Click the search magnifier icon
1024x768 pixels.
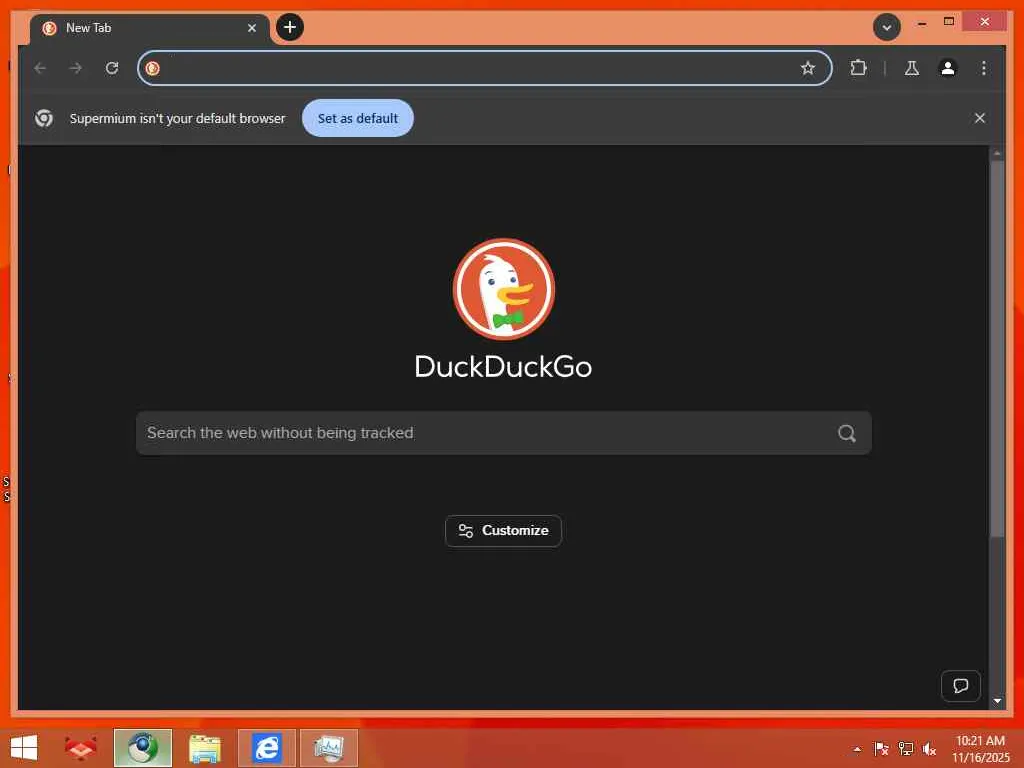pos(846,433)
